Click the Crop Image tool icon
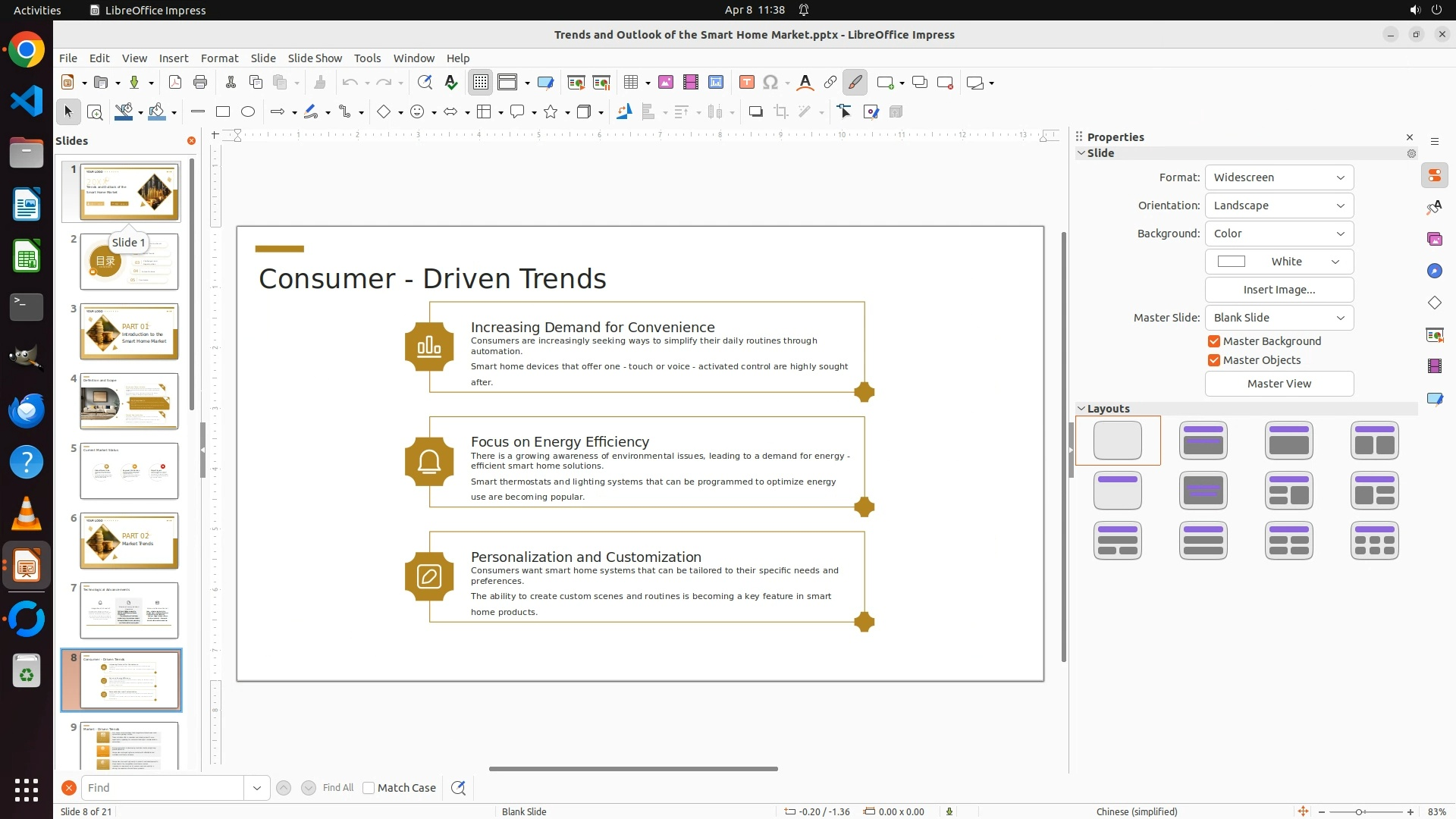This screenshot has height=819, width=1456. (781, 112)
